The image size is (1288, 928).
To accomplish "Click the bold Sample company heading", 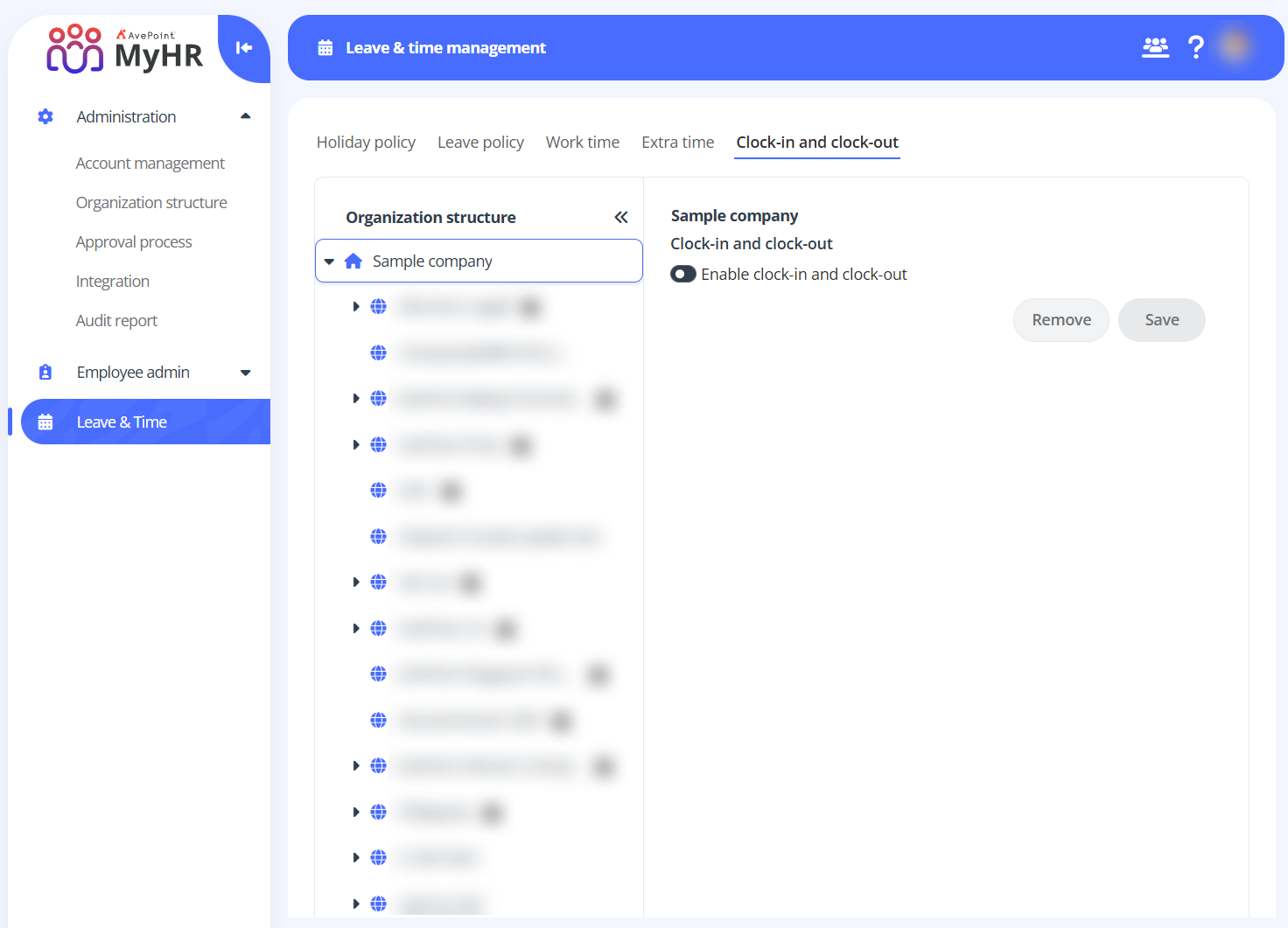I will point(734,216).
